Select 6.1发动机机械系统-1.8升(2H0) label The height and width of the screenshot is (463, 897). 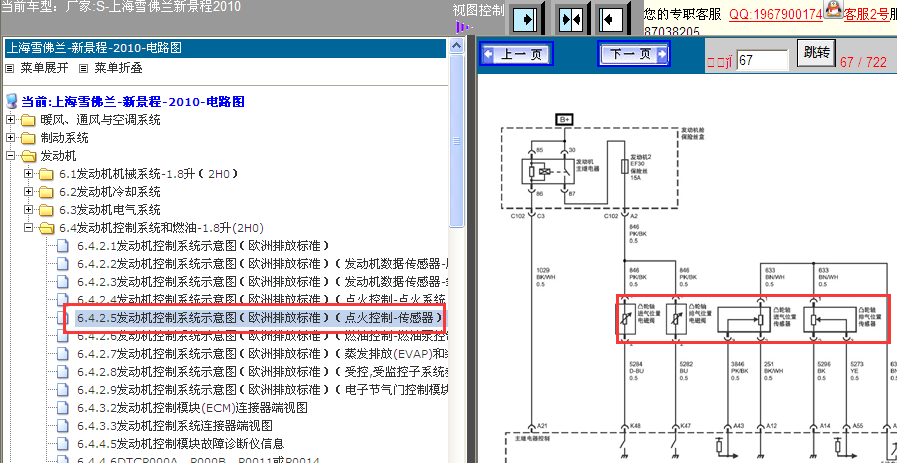pyautogui.click(x=148, y=174)
